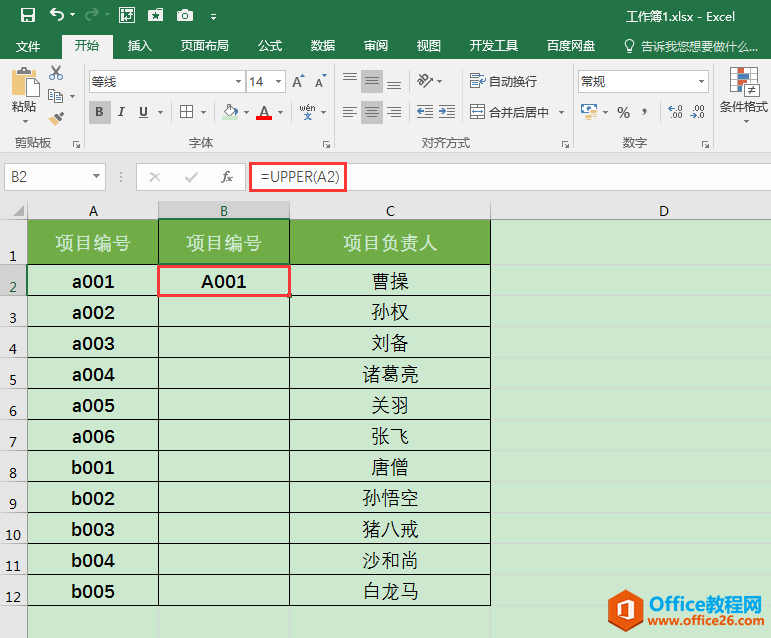Click the Insert Function fx icon
The width and height of the screenshot is (771, 638).
click(227, 177)
